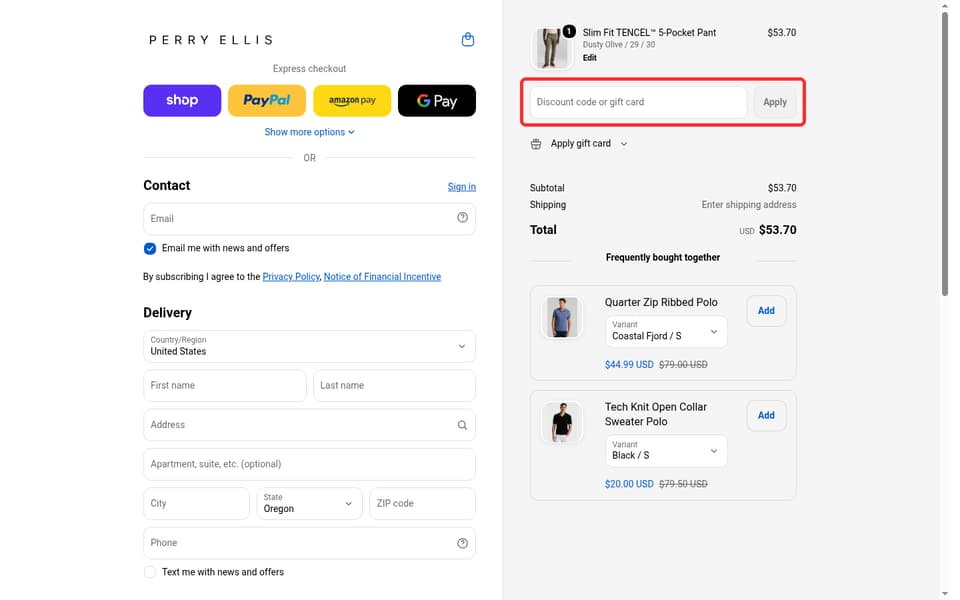Click the $20.00 USD price
Screen dimensions: 960x600
pyautogui.click(x=629, y=484)
